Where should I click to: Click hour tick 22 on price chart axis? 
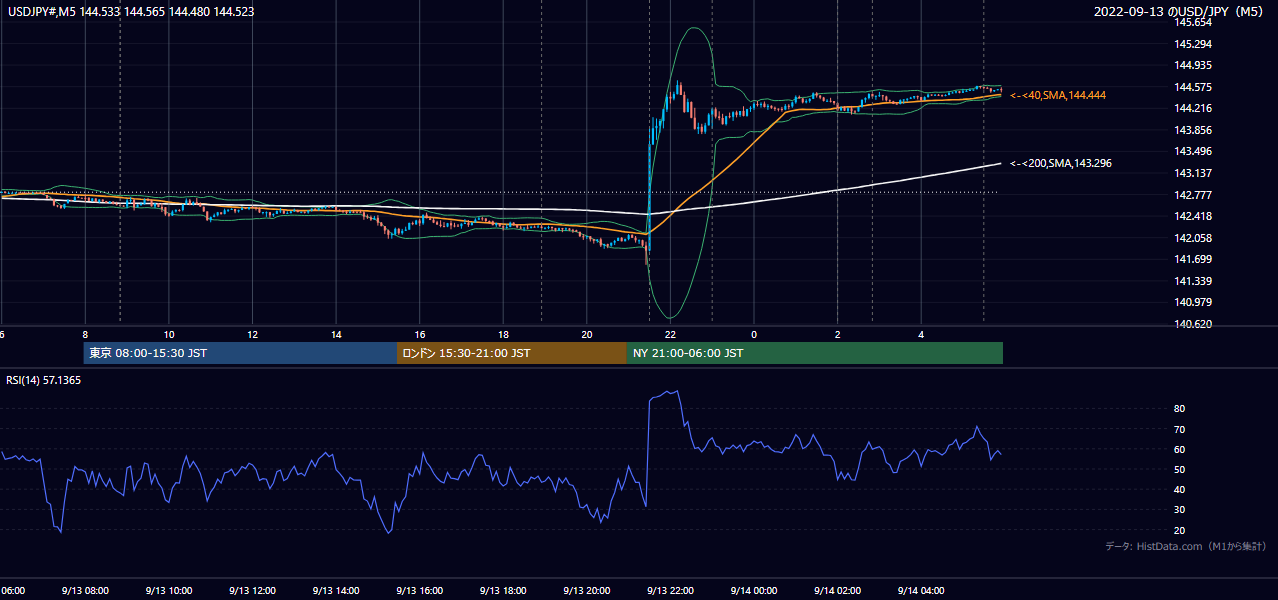click(671, 334)
